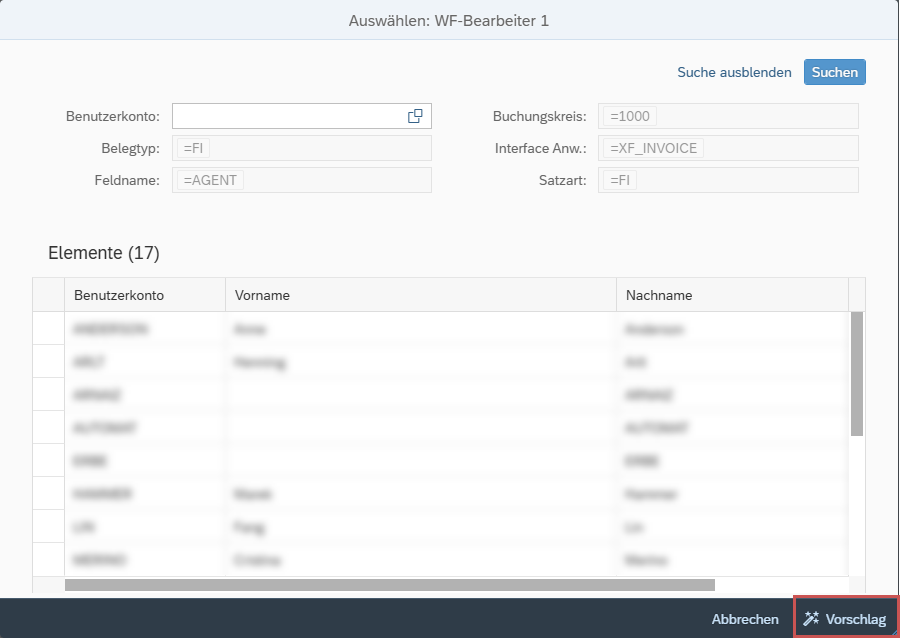
Task: Select row checkbox for HAMMER
Action: (48, 494)
